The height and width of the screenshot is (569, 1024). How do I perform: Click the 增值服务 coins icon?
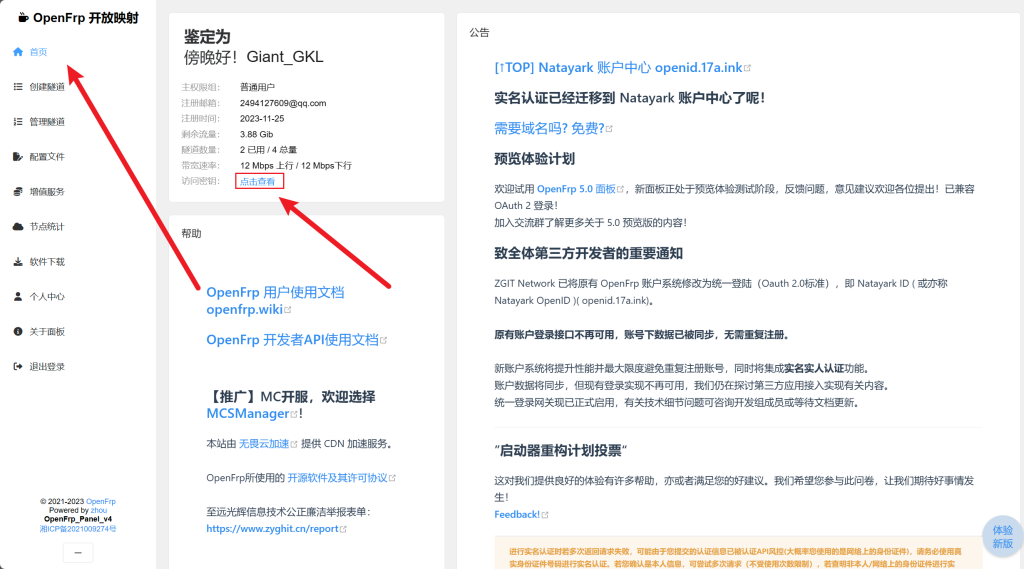pyautogui.click(x=18, y=191)
